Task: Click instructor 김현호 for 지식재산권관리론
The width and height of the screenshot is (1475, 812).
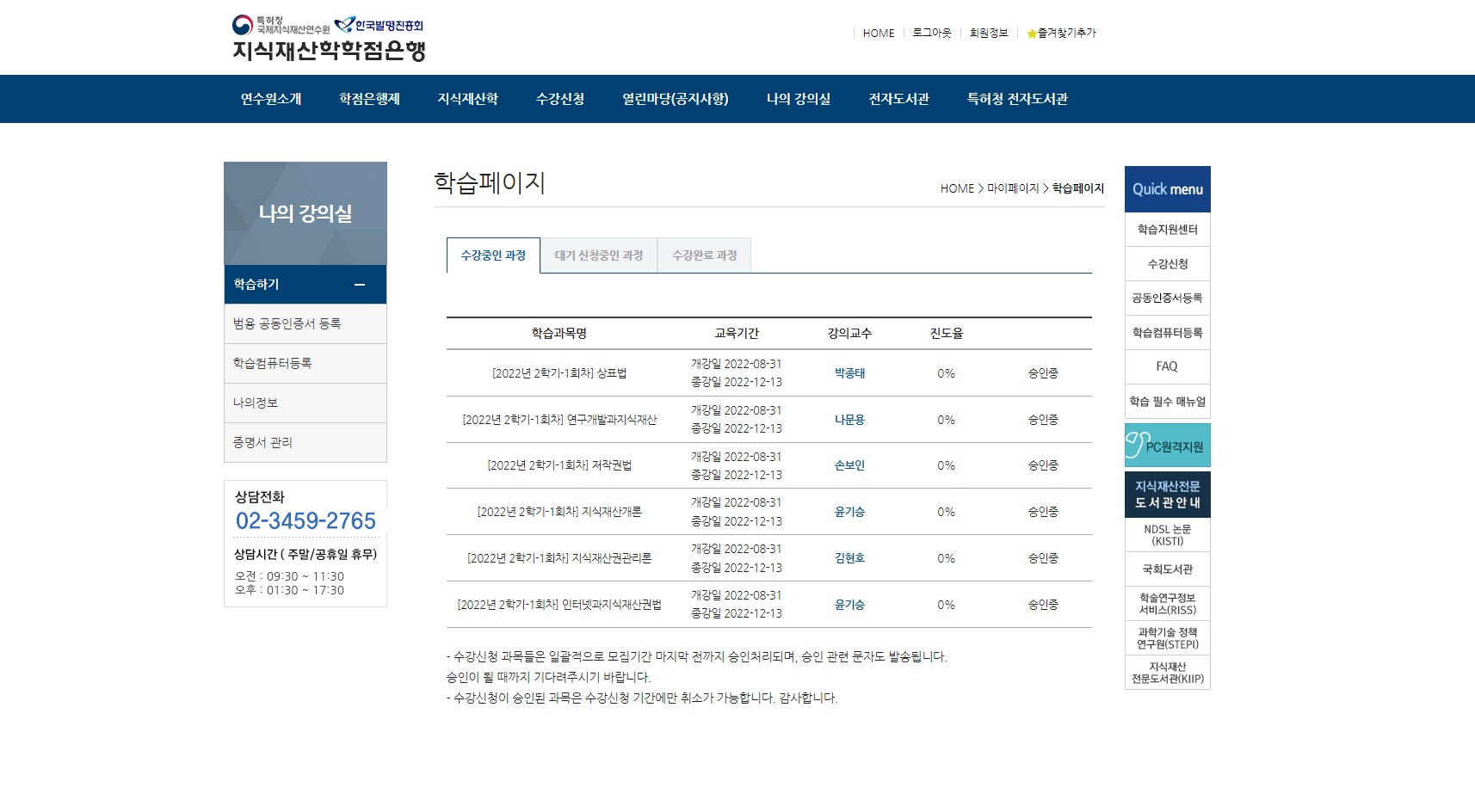Action: [849, 557]
